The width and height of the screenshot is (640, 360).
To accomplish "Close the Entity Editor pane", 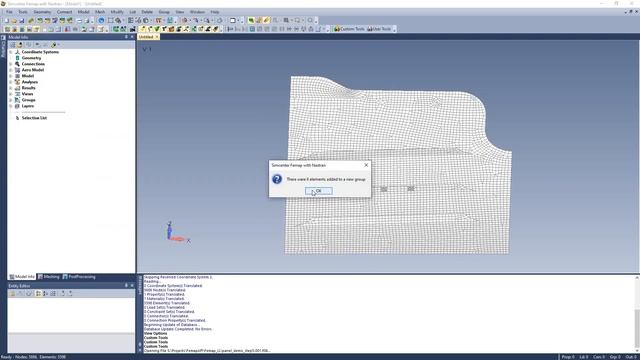I will pos(132,286).
